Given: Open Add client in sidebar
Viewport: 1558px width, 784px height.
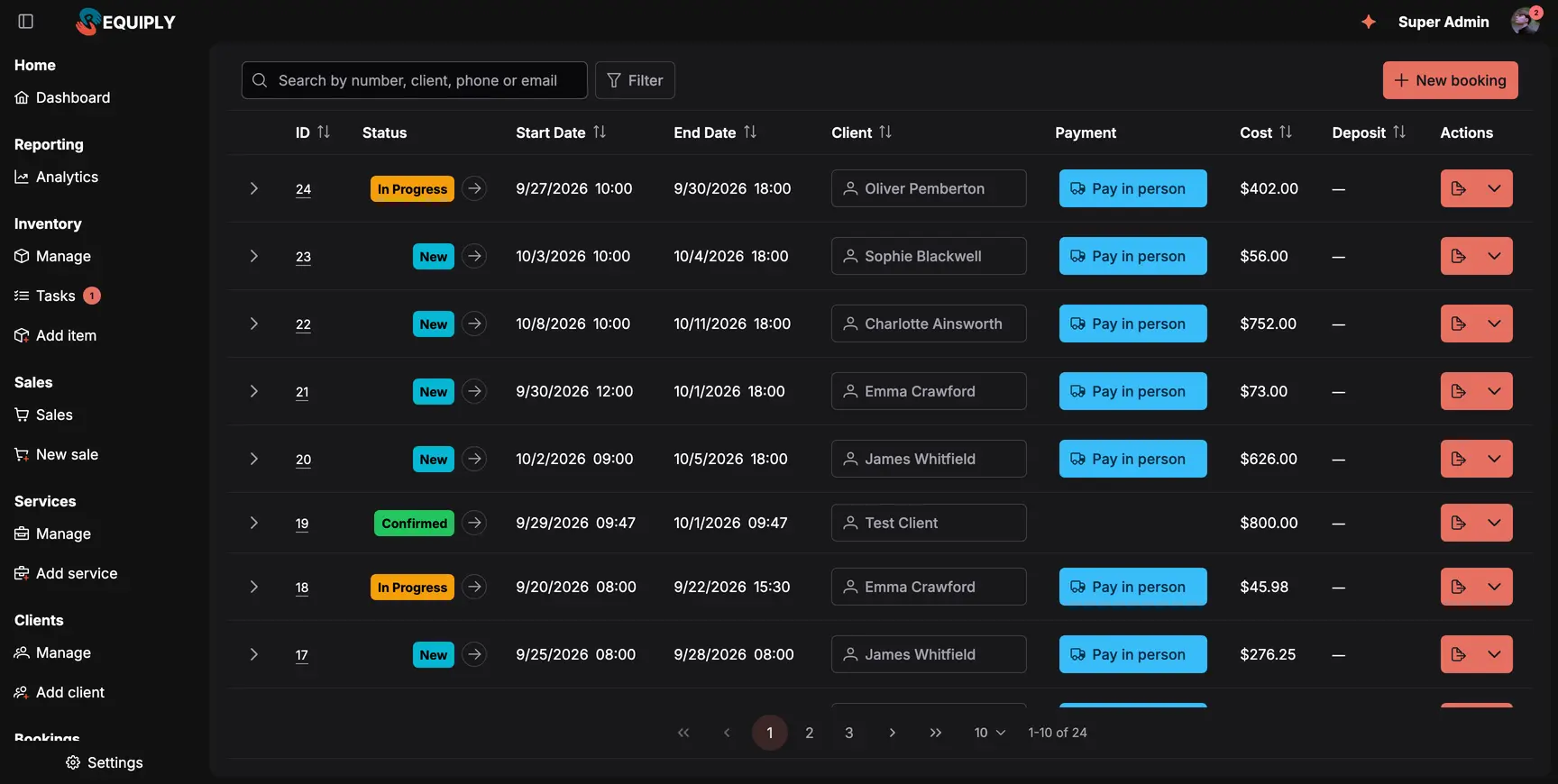Looking at the screenshot, I should coord(60,692).
